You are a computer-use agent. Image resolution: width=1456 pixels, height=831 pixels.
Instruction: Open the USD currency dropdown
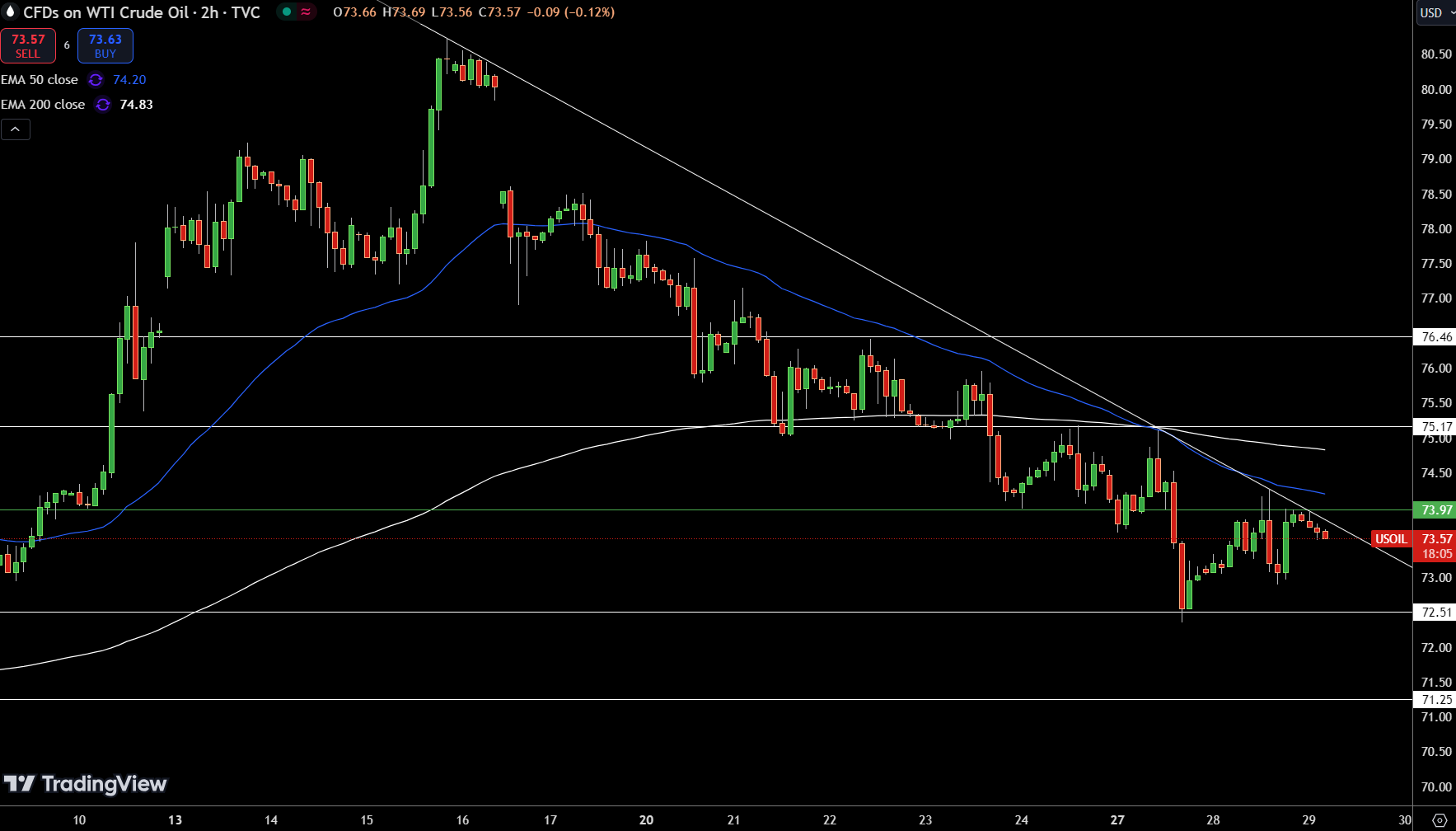click(1435, 12)
